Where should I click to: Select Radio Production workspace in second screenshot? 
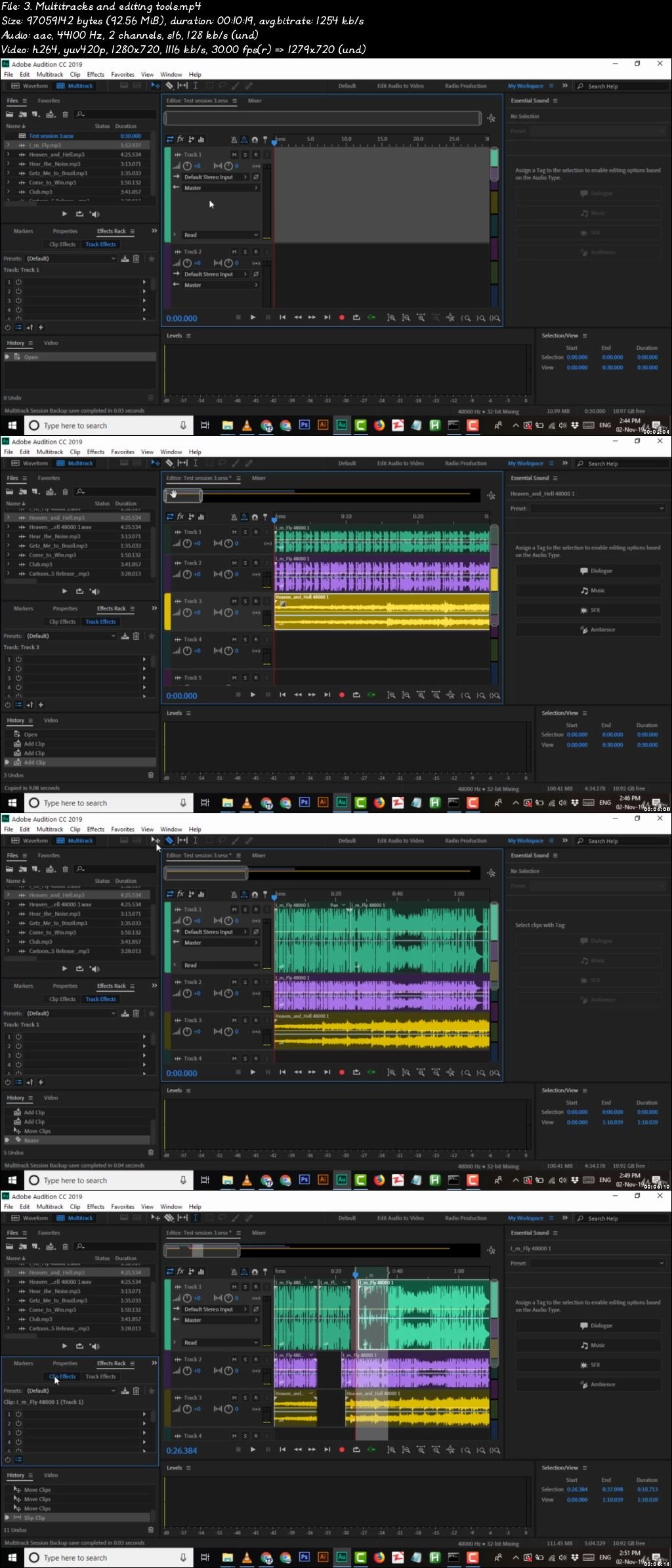tap(466, 463)
